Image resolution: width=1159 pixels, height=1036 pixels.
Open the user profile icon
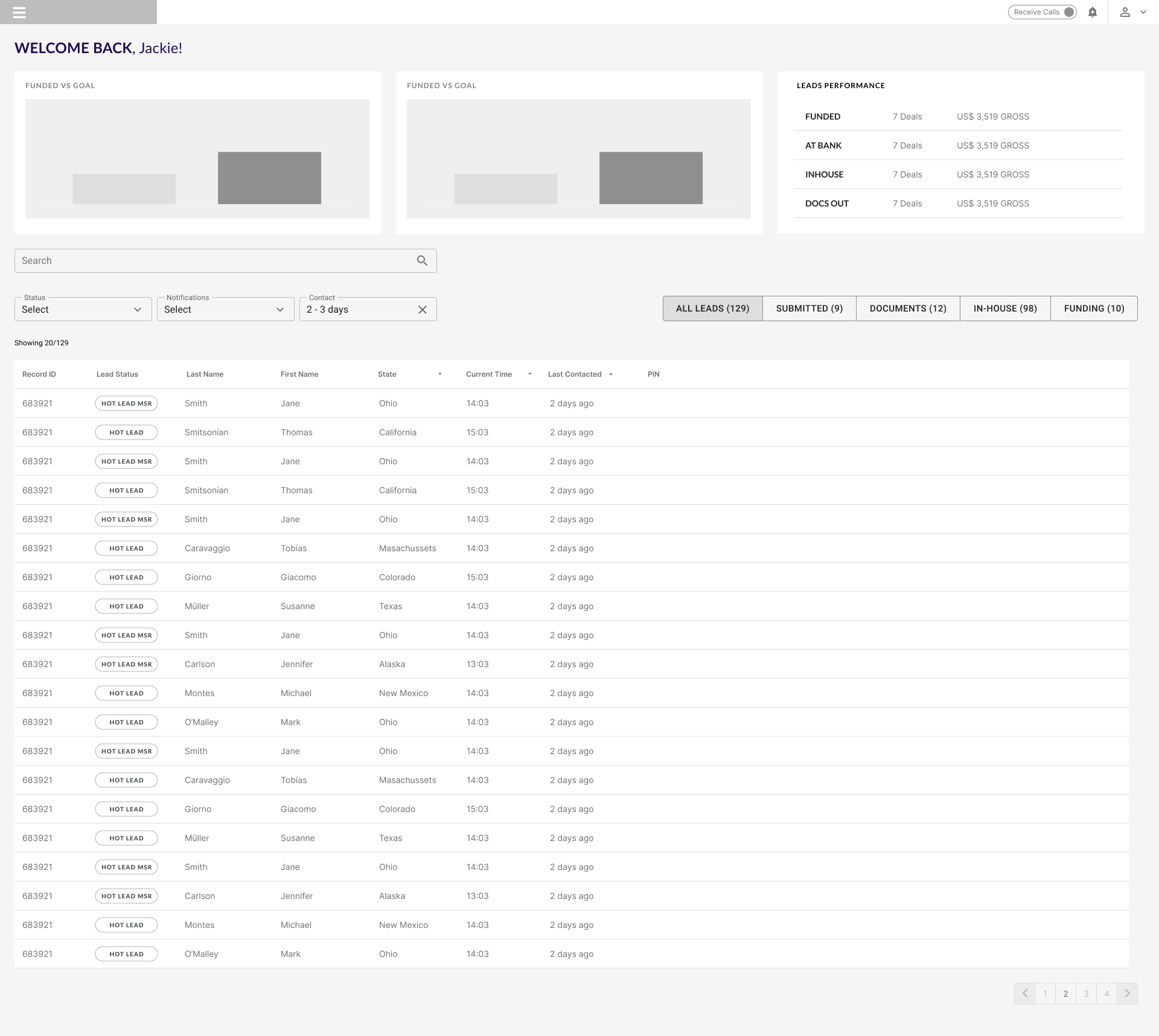1125,12
